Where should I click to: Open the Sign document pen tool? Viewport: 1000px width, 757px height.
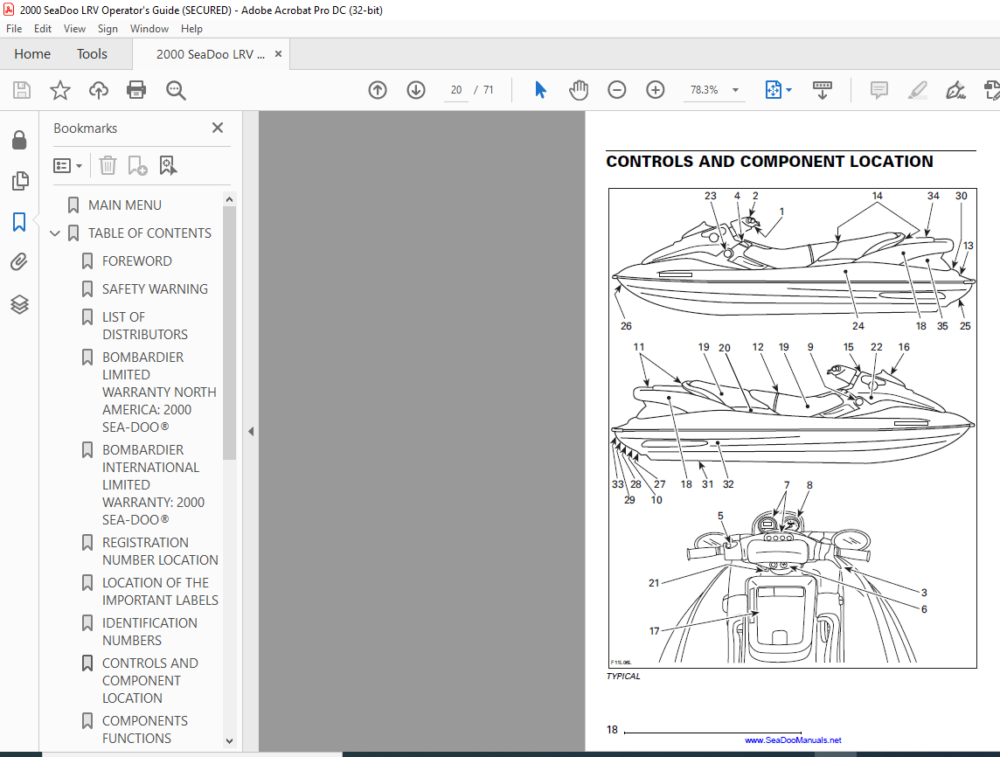coord(955,90)
